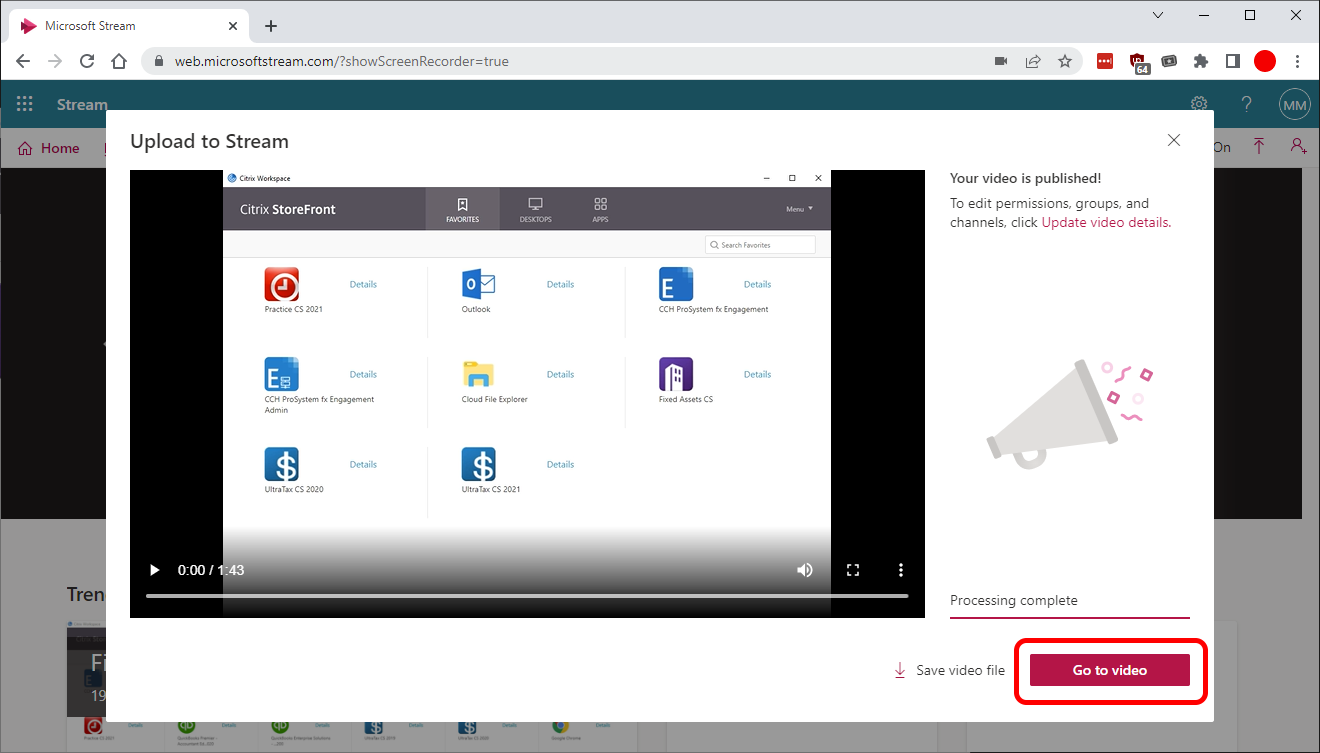Click Details next to Cloud File Explorer

point(560,374)
